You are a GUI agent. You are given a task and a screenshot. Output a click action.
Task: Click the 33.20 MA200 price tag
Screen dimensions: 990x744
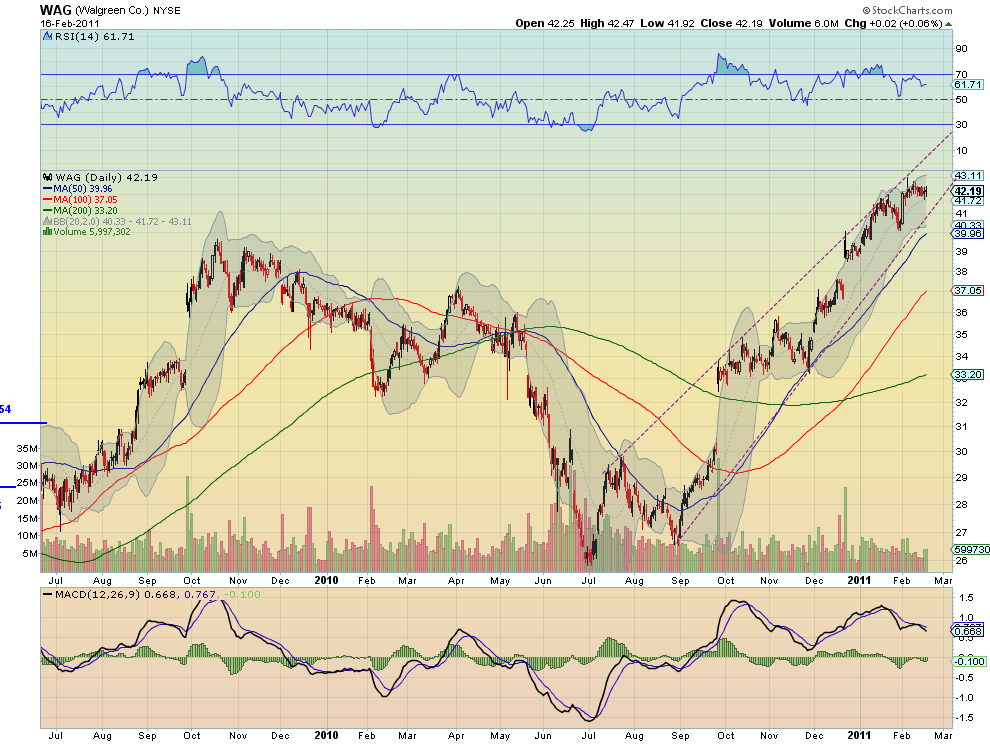pos(968,375)
